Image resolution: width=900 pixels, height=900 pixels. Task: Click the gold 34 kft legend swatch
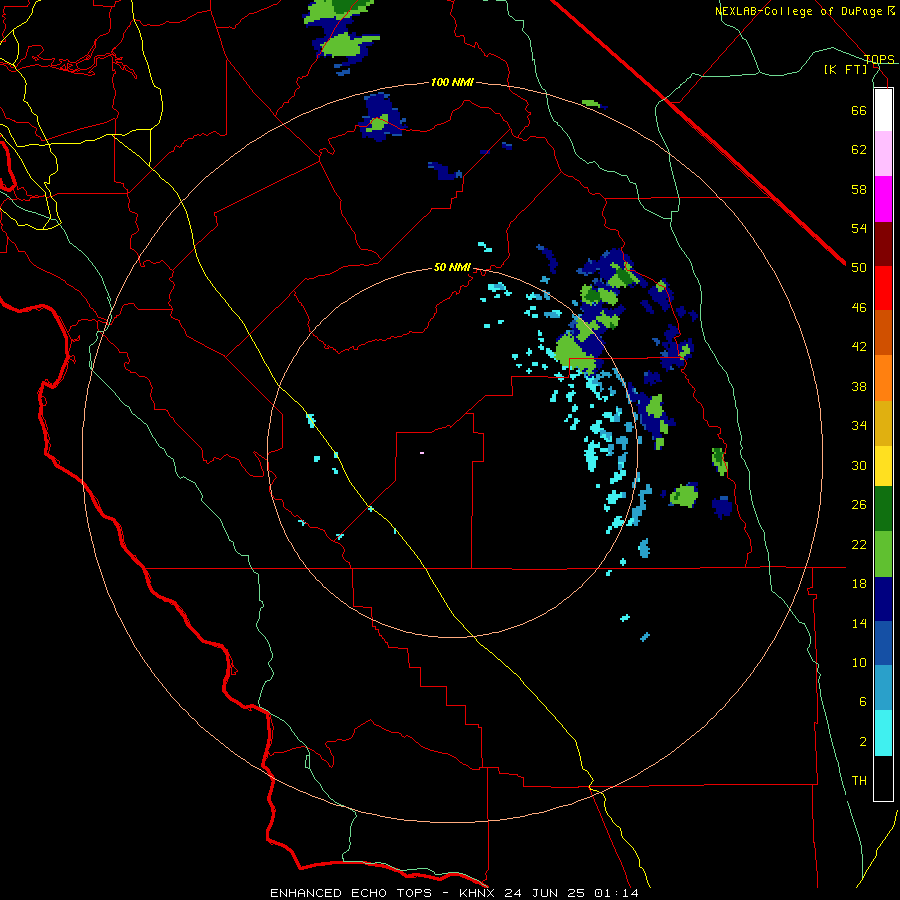(883, 423)
